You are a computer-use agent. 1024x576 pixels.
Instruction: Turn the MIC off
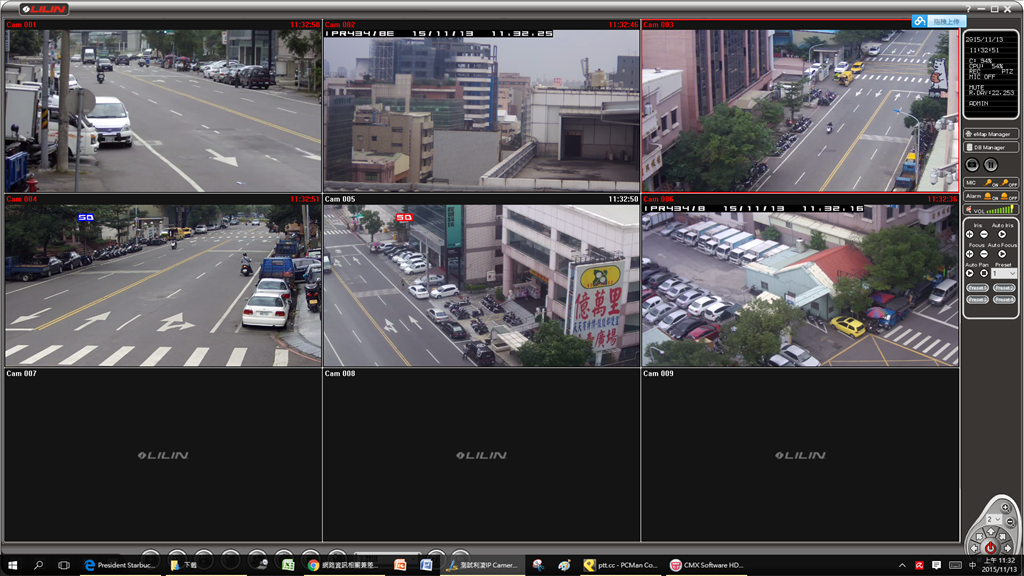[1008, 183]
